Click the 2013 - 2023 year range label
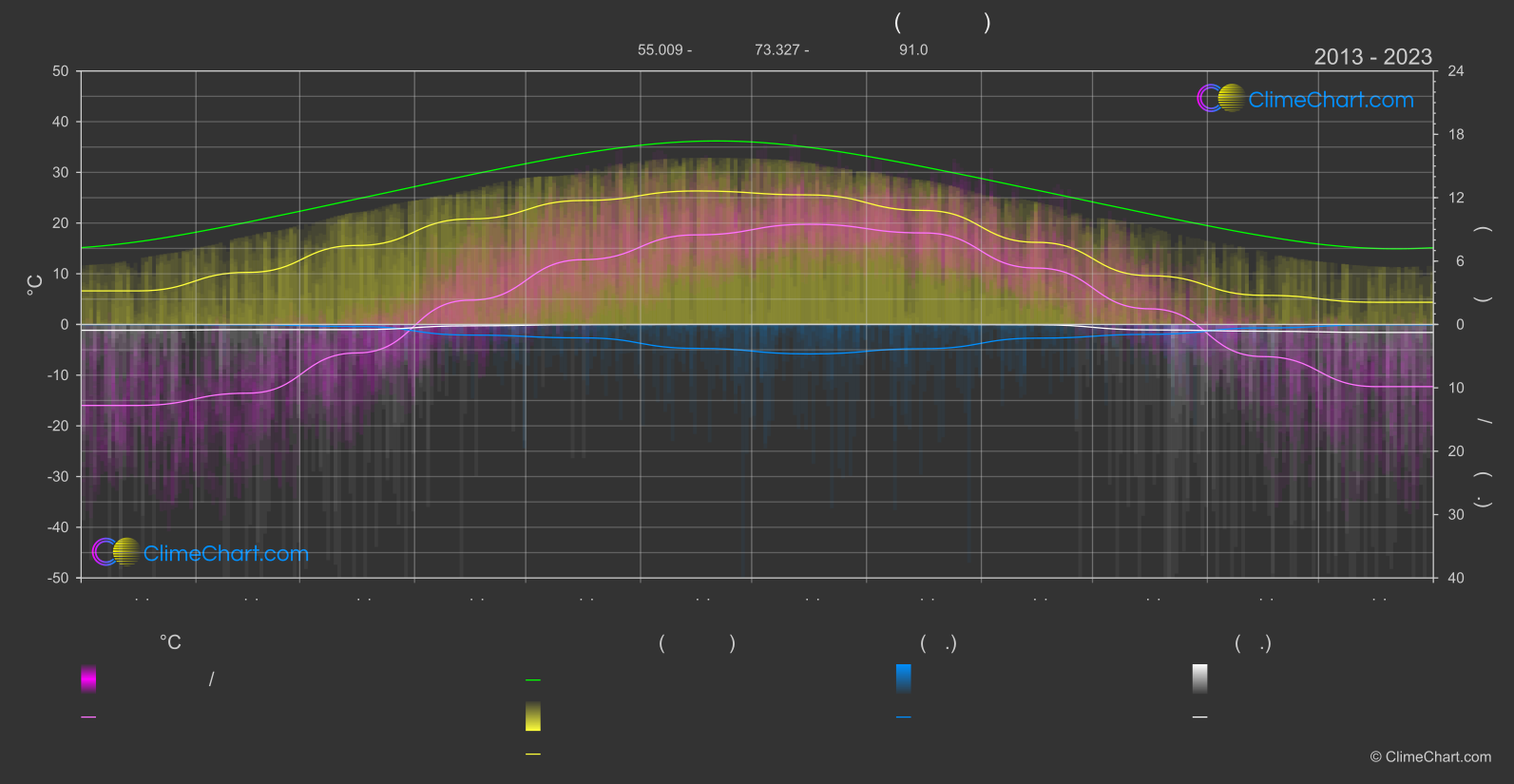The width and height of the screenshot is (1514, 784). click(1372, 57)
